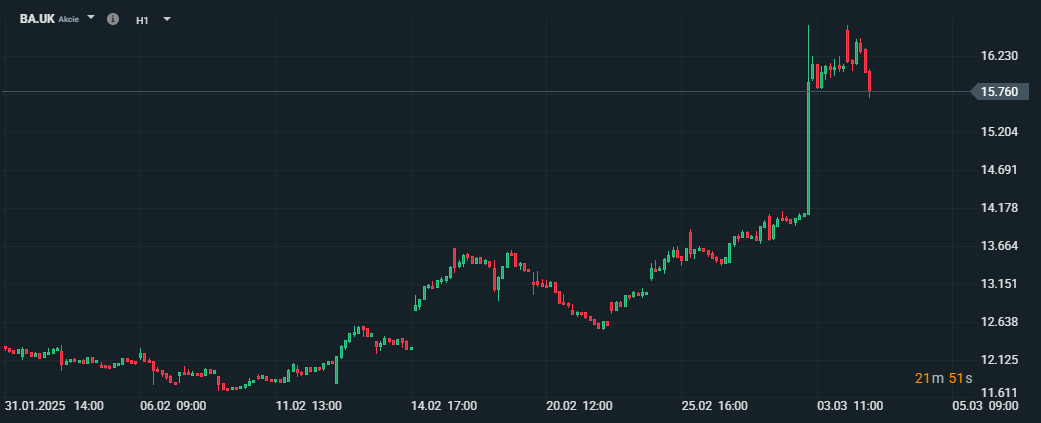1041x423 pixels.
Task: Open the instrument info icon
Action: [113, 19]
